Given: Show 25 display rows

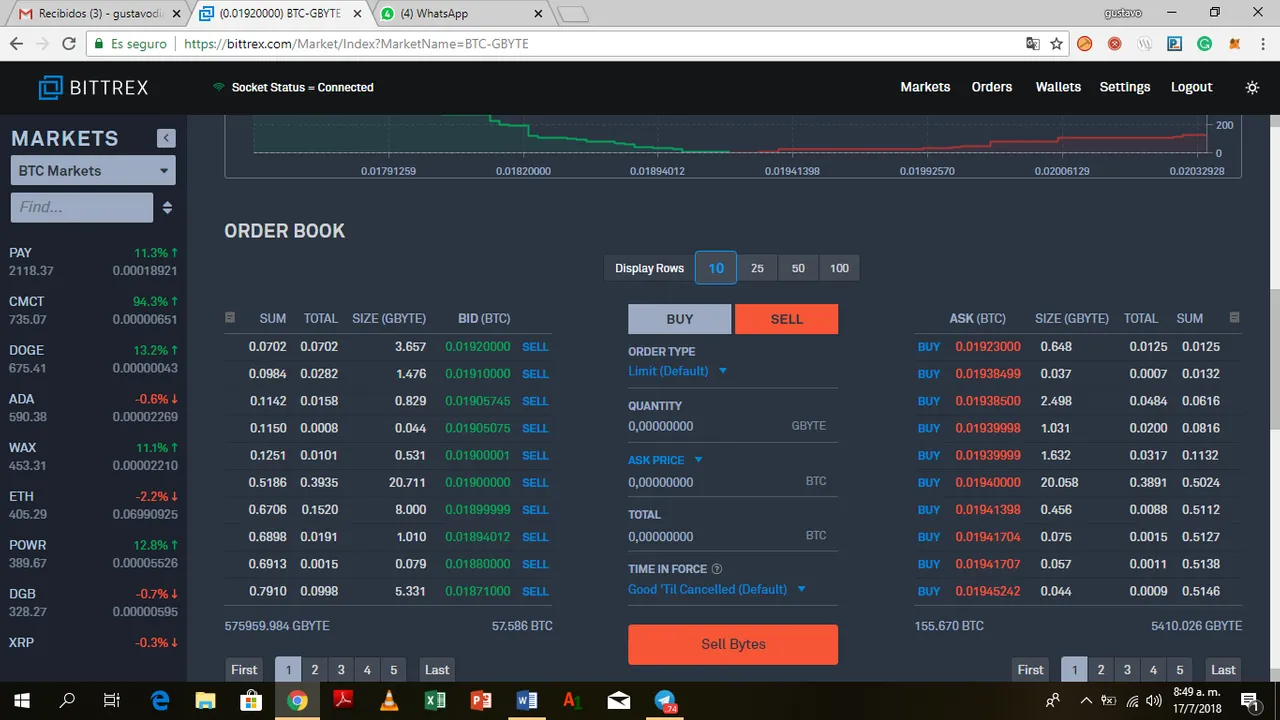Looking at the screenshot, I should [757, 268].
